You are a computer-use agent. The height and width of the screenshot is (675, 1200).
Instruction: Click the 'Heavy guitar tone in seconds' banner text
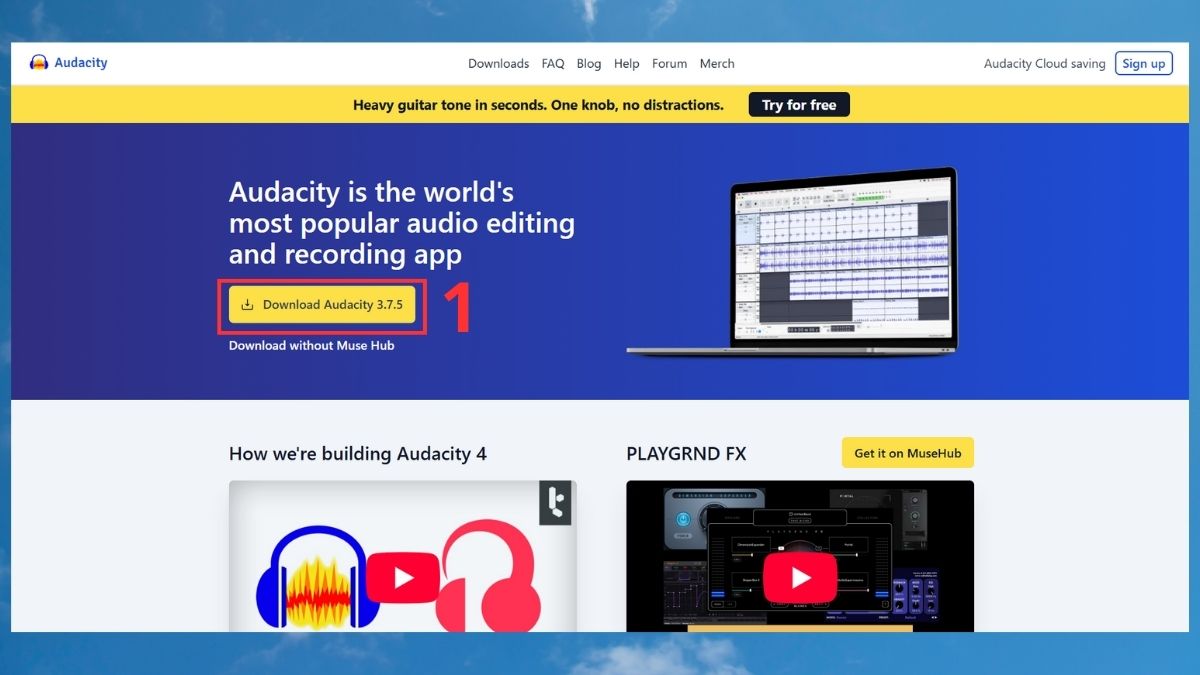pyautogui.click(x=538, y=105)
